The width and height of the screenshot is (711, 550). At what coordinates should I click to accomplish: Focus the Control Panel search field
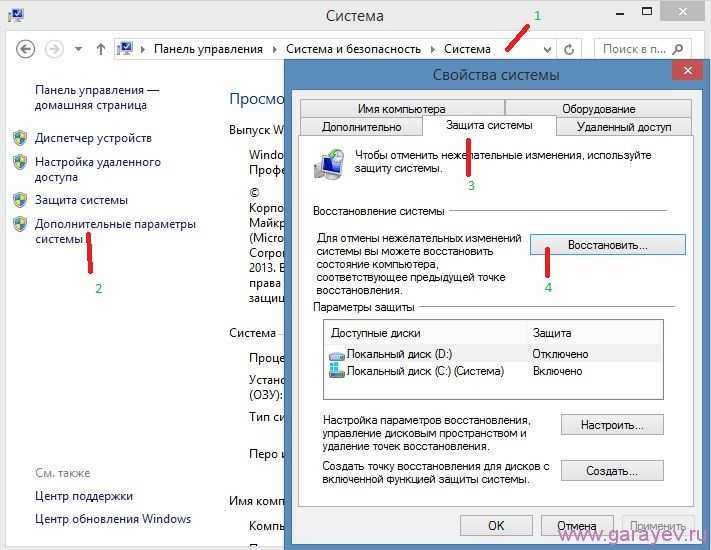tap(643, 49)
